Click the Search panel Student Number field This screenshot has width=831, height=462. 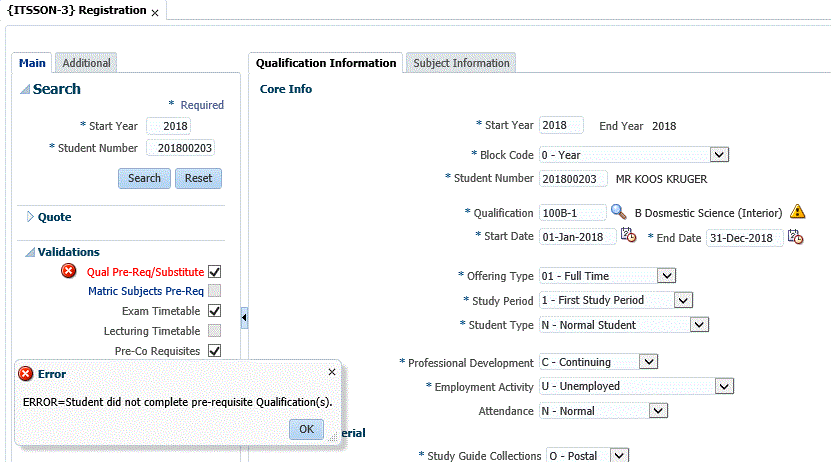[x=181, y=148]
